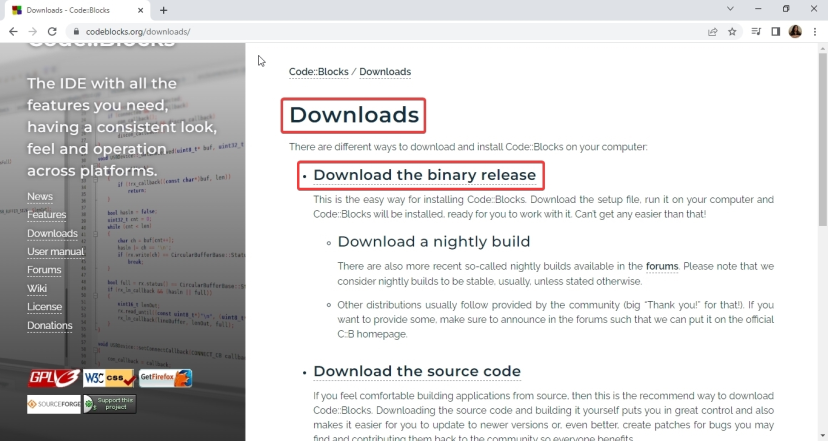Open a new browser tab

tap(164, 10)
